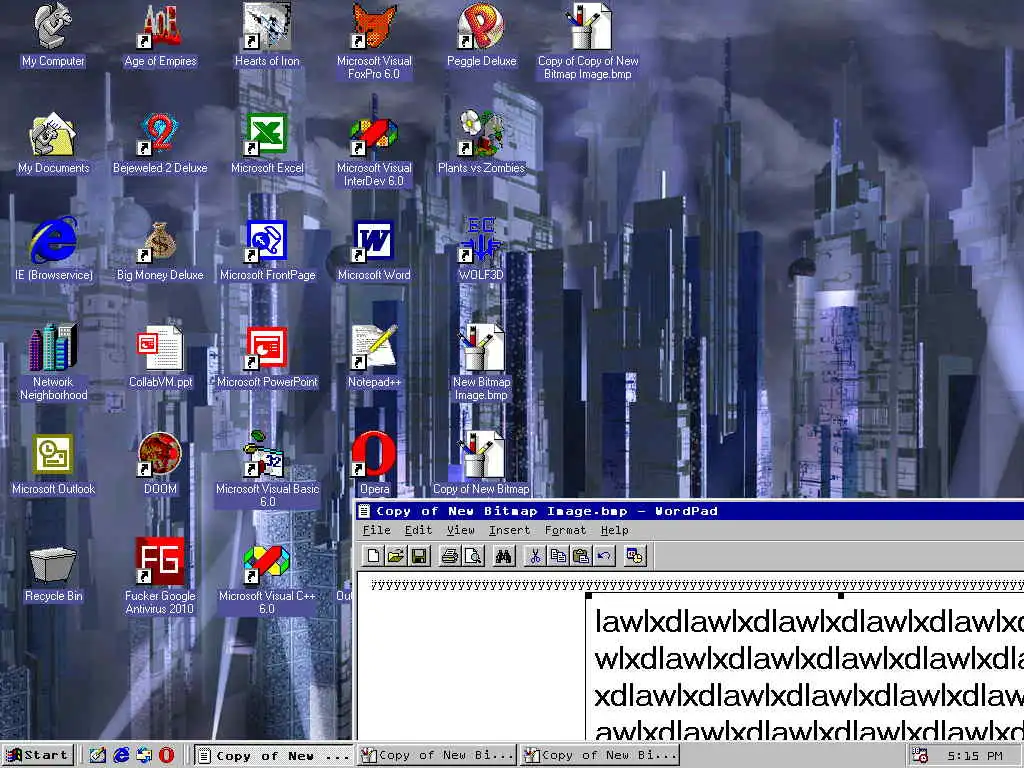The image size is (1024, 768).
Task: Select the CollabVM.ppt file
Action: [160, 357]
